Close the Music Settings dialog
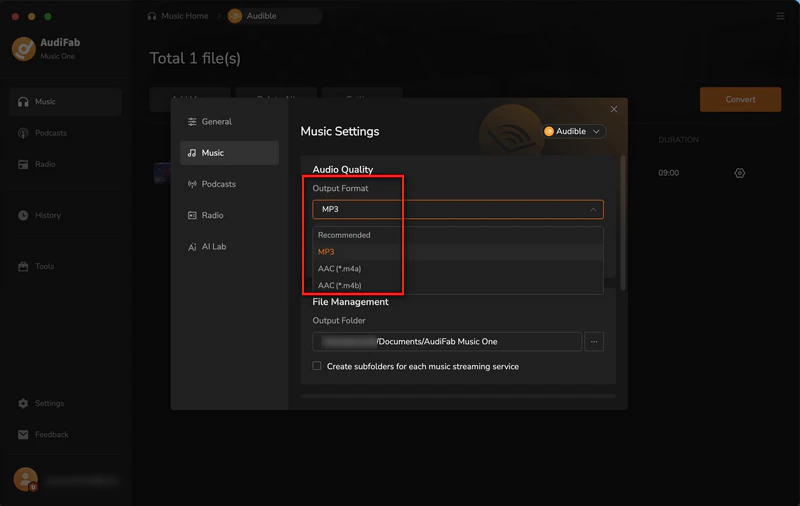Image resolution: width=800 pixels, height=506 pixels. pos(614,109)
